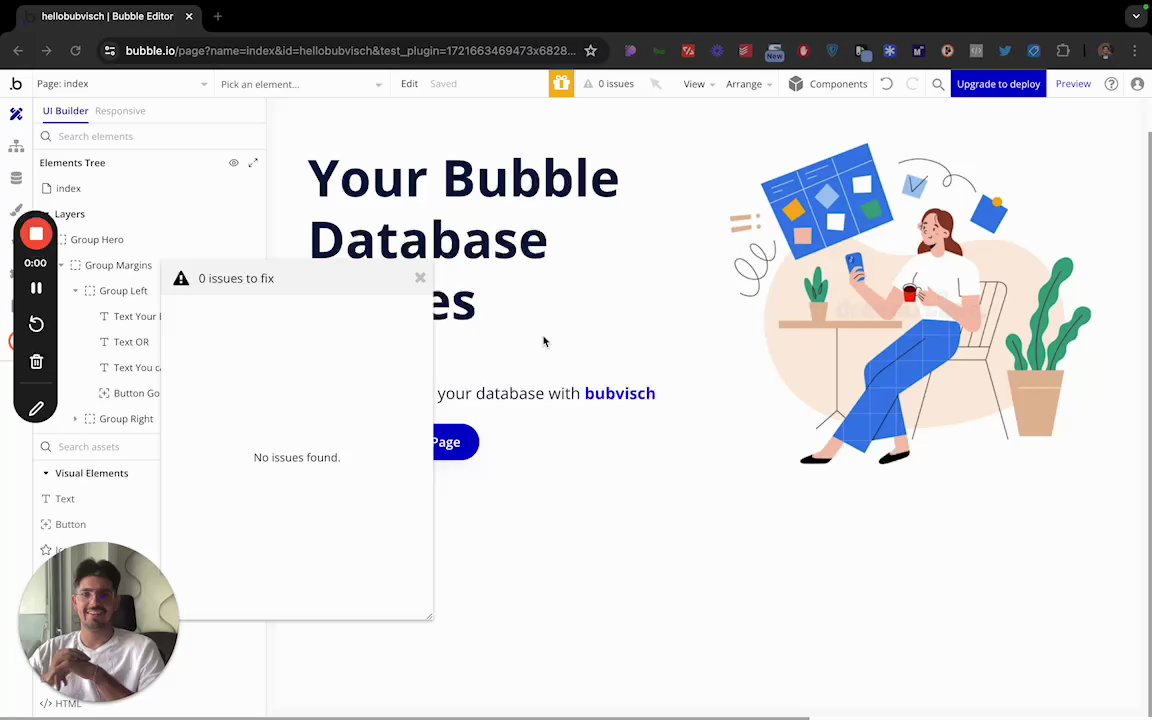Collapse the Group Left tree node
This screenshot has width=1152, height=720.
[75, 291]
